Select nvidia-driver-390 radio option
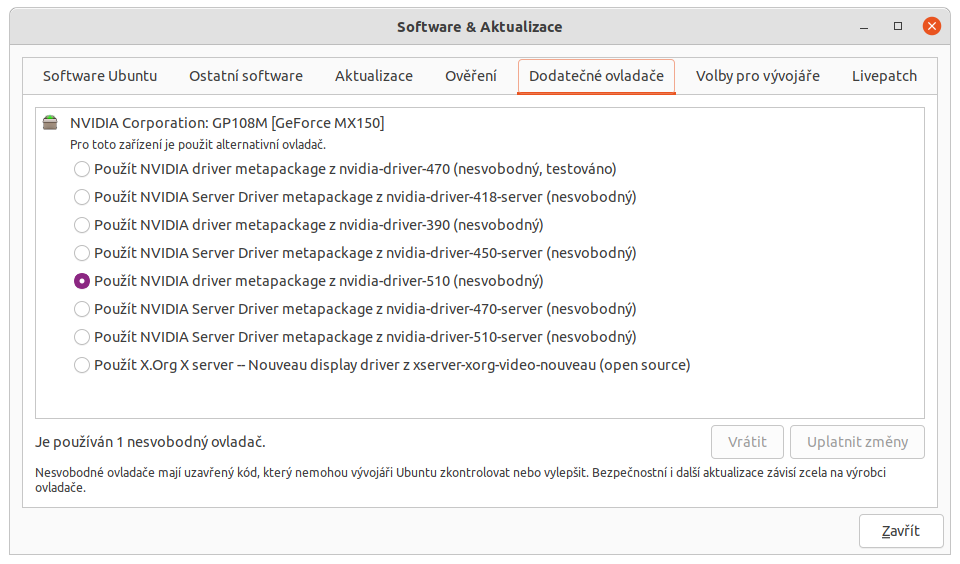This screenshot has height=564, width=960. pyautogui.click(x=82, y=225)
